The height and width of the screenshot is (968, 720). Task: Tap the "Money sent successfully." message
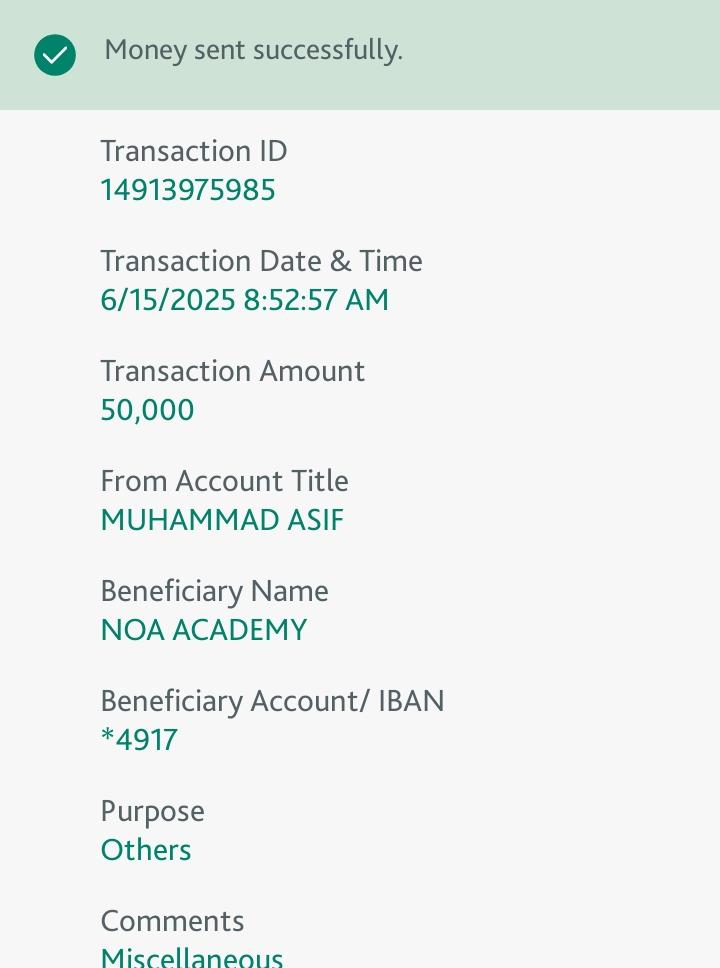point(253,50)
